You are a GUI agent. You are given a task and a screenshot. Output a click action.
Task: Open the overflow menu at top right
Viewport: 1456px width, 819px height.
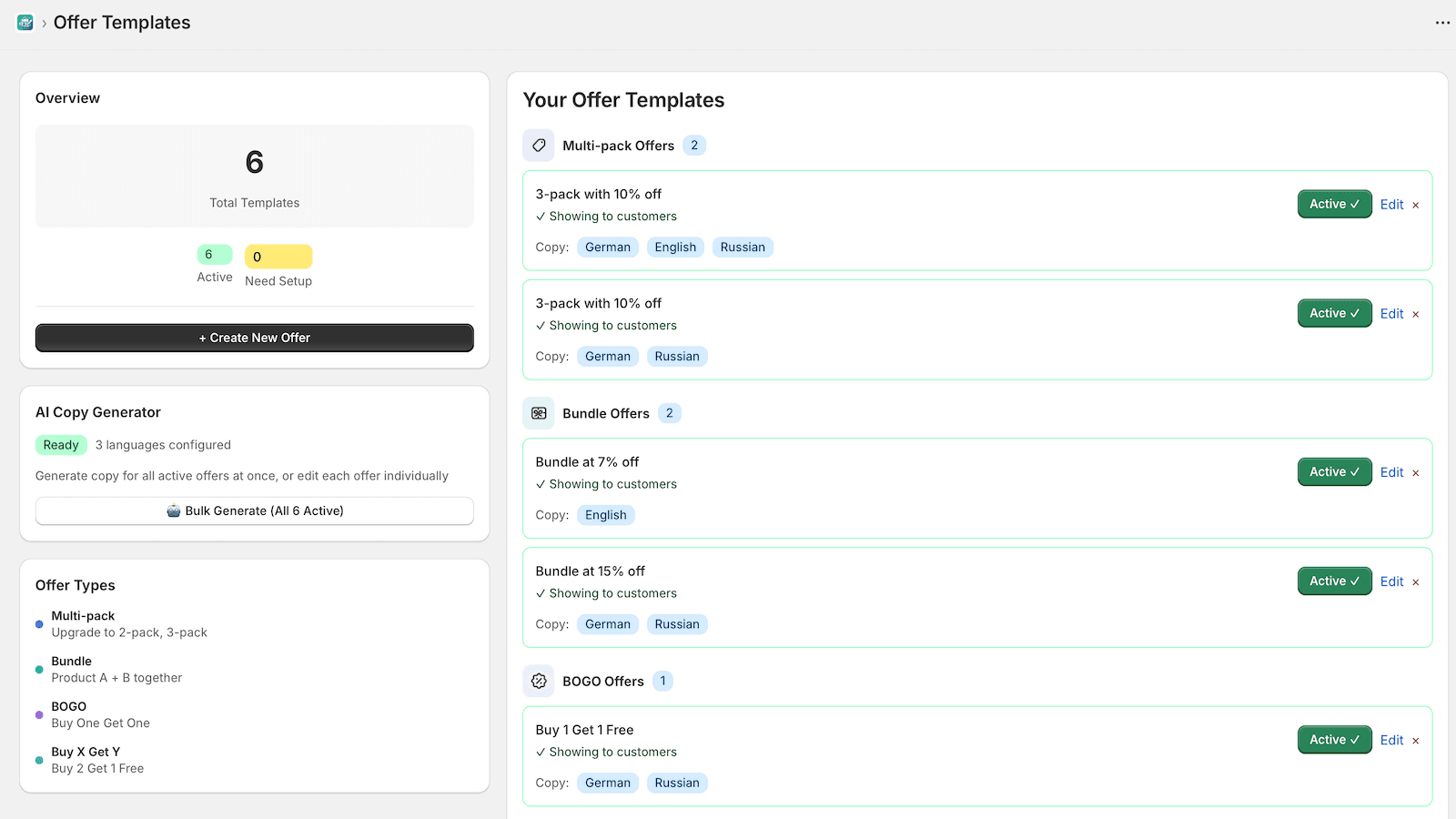coord(1441,22)
